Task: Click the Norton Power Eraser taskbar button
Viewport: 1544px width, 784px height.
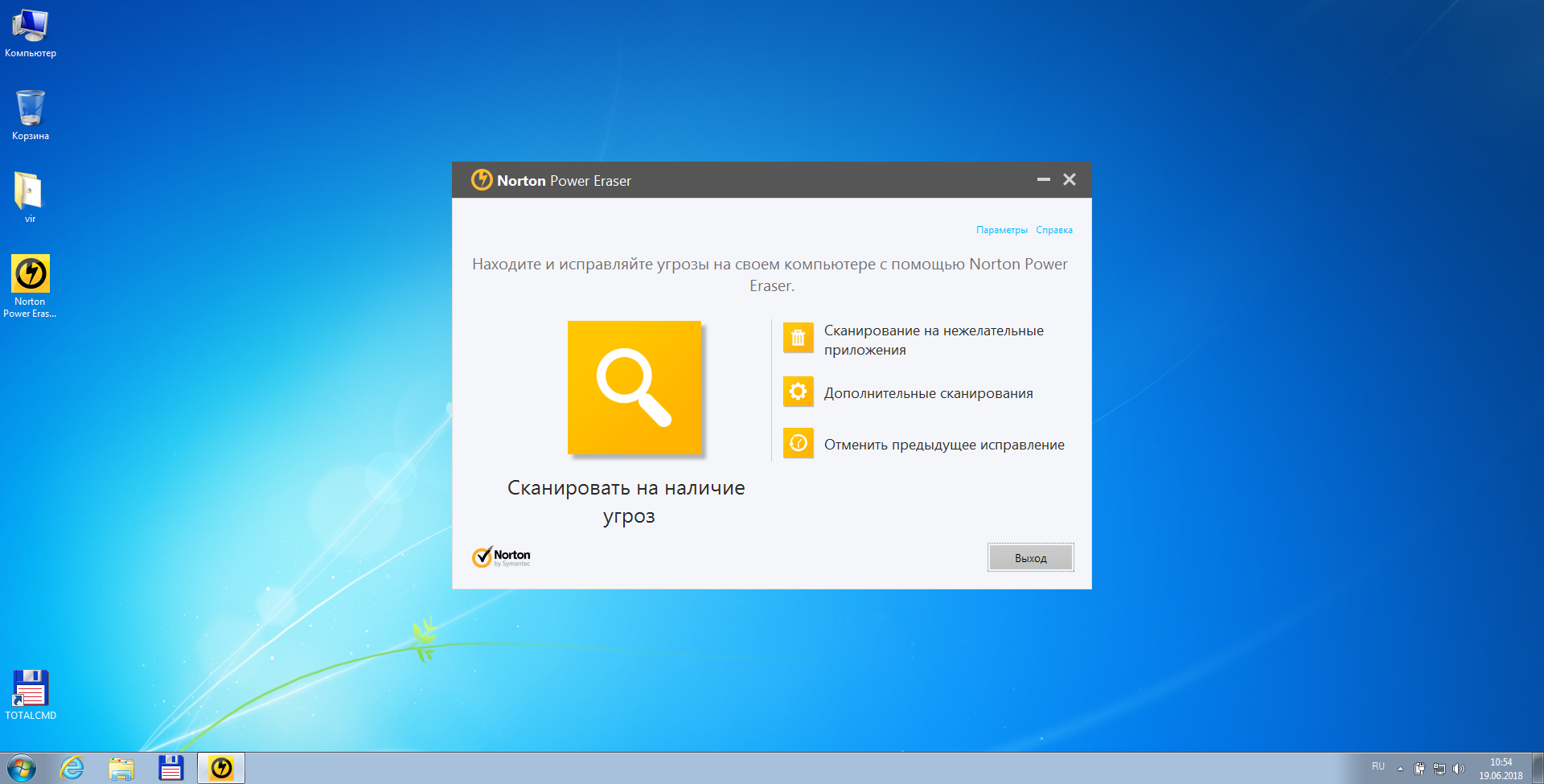Action: pos(221,769)
